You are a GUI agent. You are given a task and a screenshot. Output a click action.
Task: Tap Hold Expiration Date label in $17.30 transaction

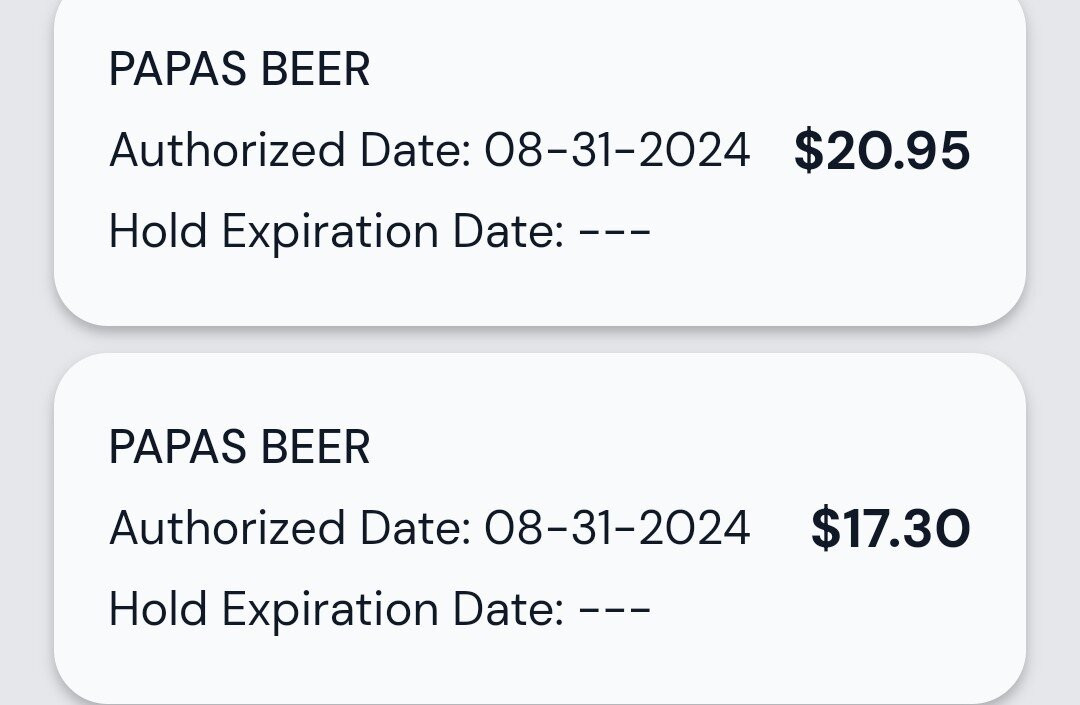tap(336, 609)
